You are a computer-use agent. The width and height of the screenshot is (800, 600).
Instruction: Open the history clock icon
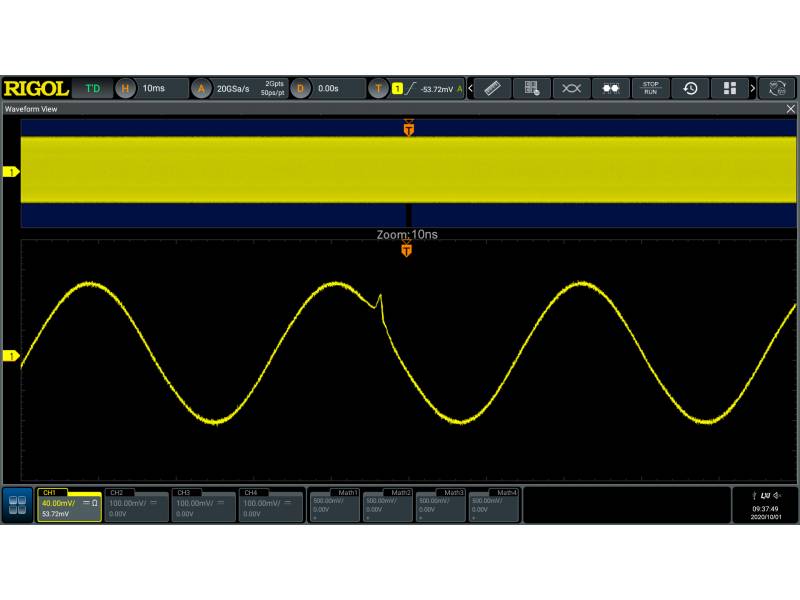tap(690, 89)
